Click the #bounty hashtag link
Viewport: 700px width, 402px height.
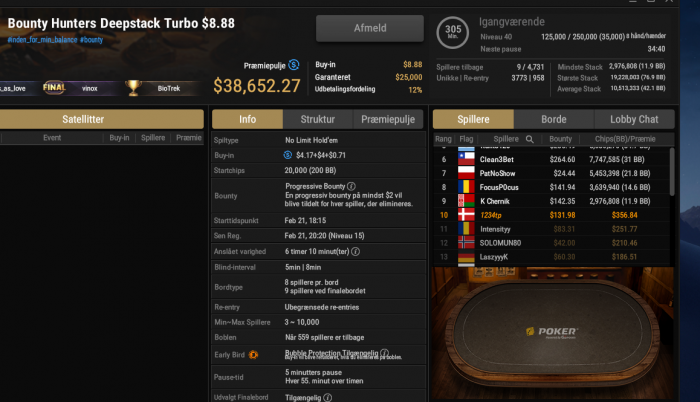coord(92,40)
